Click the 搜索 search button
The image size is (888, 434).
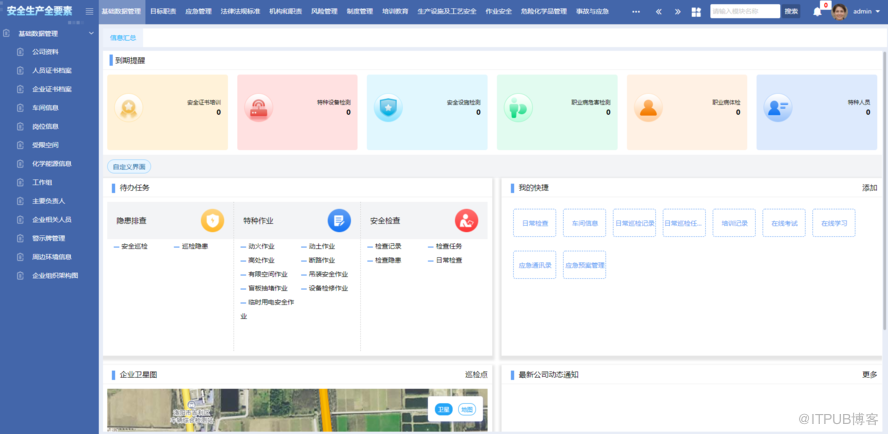(791, 11)
